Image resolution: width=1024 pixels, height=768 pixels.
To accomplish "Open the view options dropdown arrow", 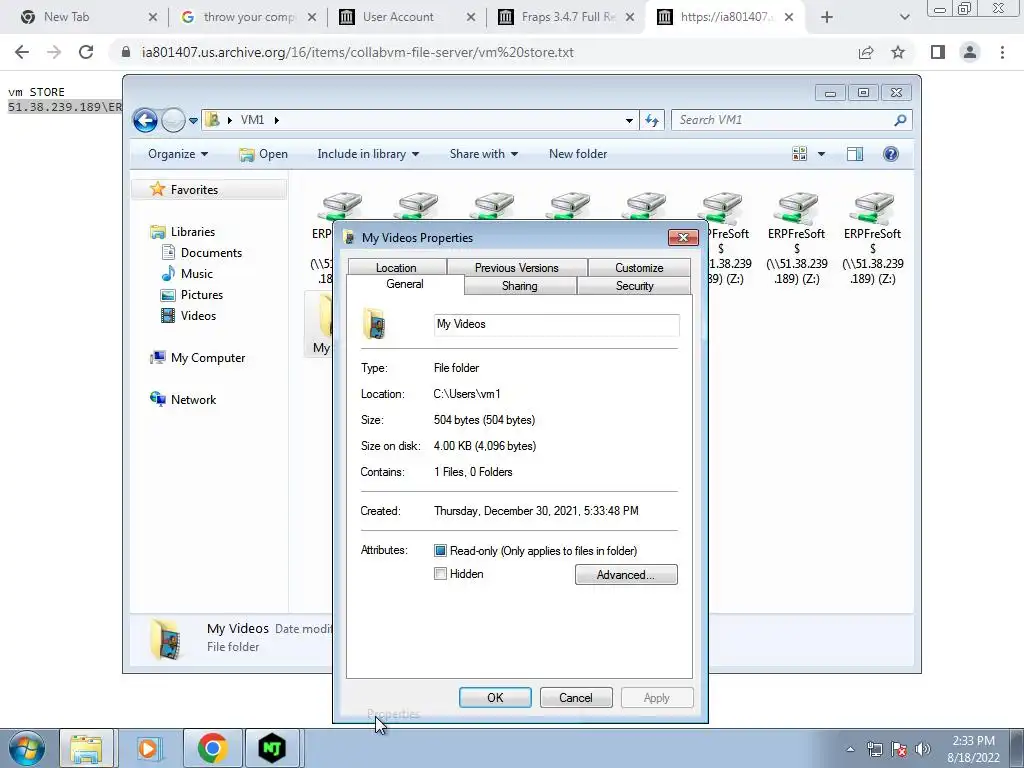I will [821, 154].
